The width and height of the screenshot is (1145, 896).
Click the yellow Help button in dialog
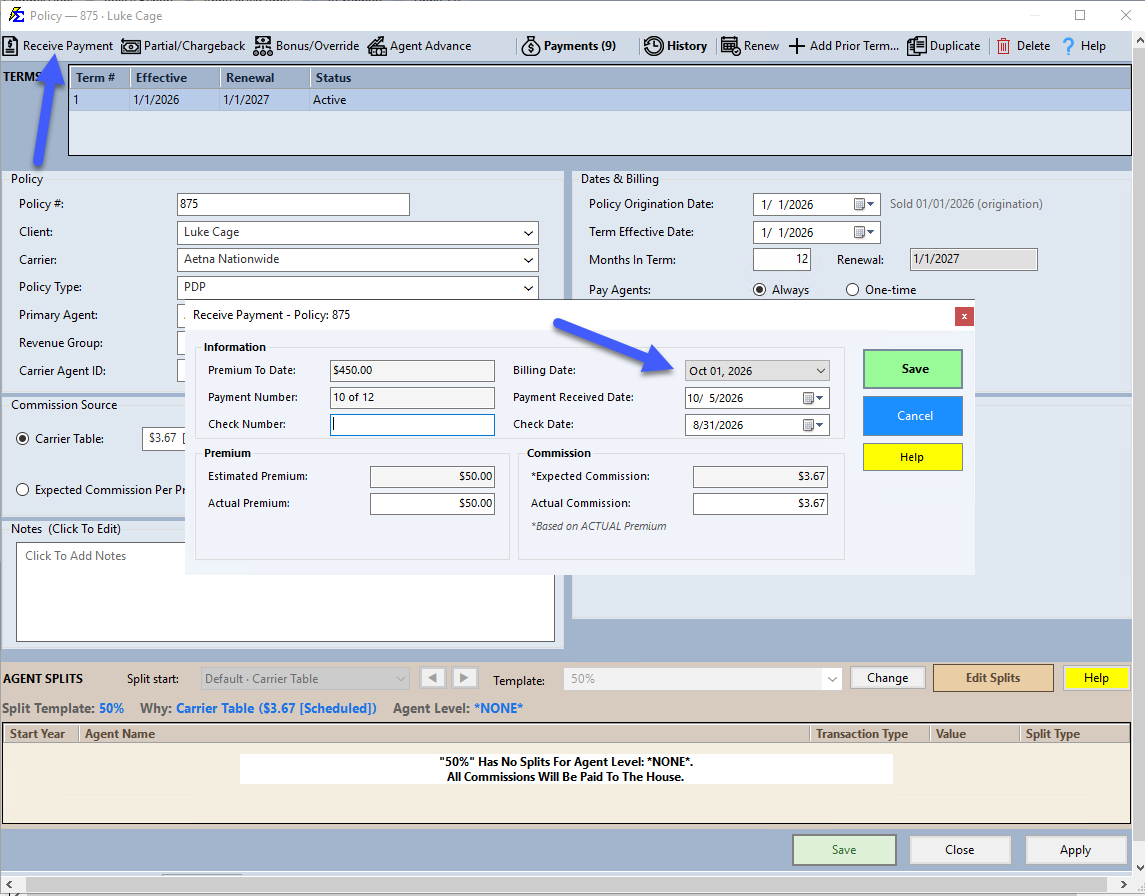coord(913,457)
